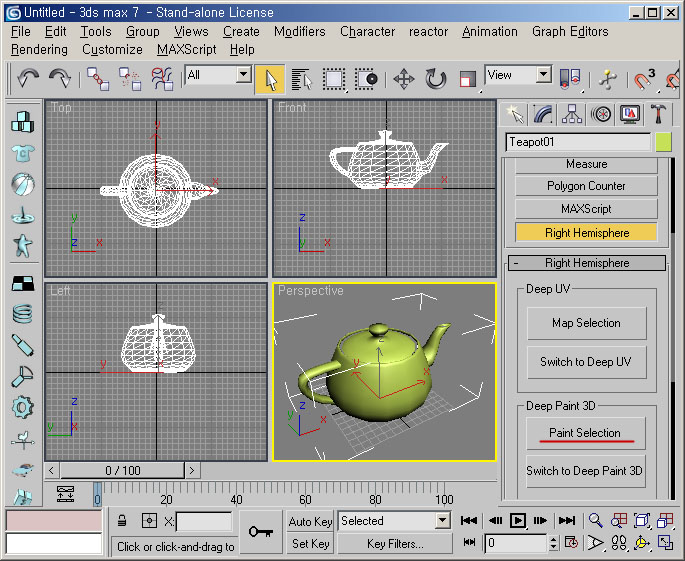The image size is (685, 561).
Task: Click the Map Selection button
Action: [586, 323]
